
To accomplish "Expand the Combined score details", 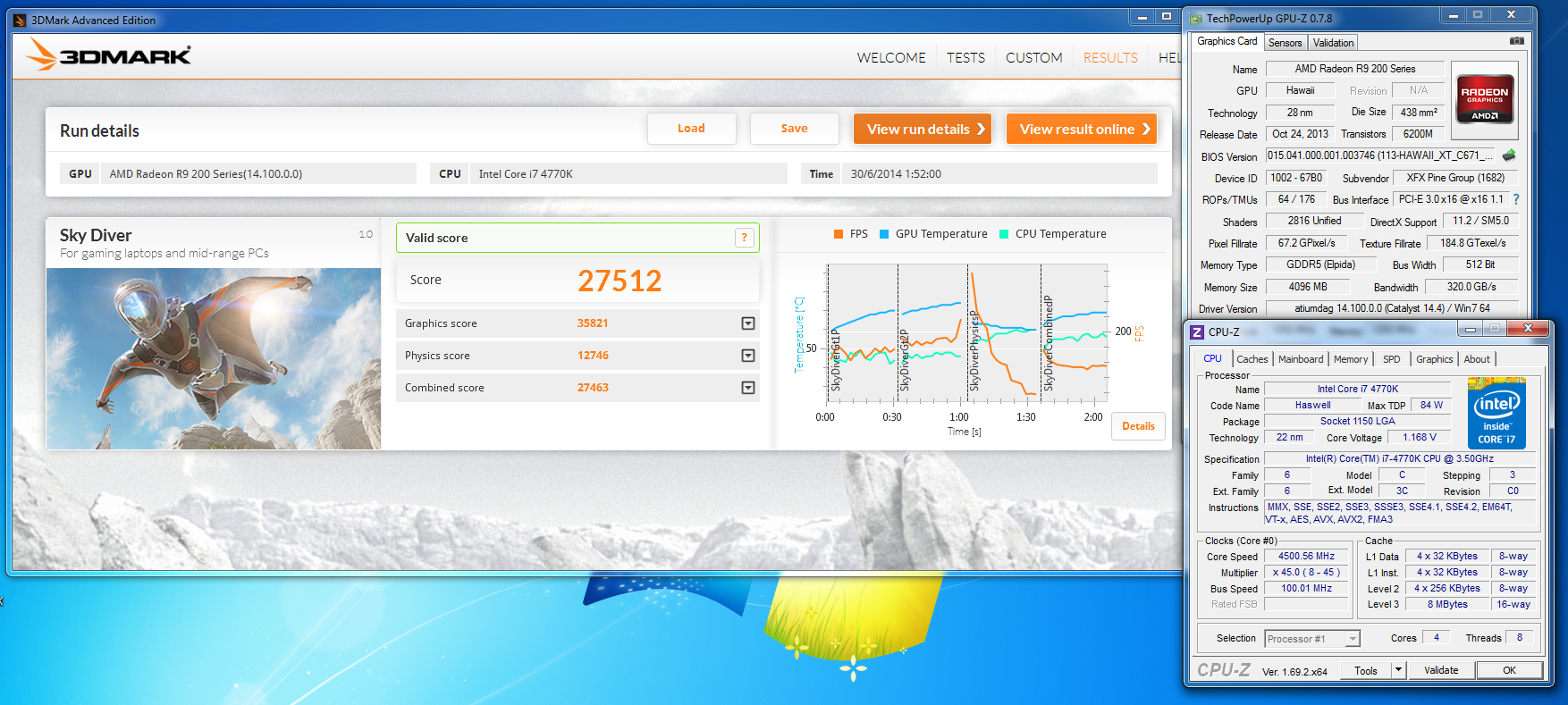I will click(x=748, y=388).
